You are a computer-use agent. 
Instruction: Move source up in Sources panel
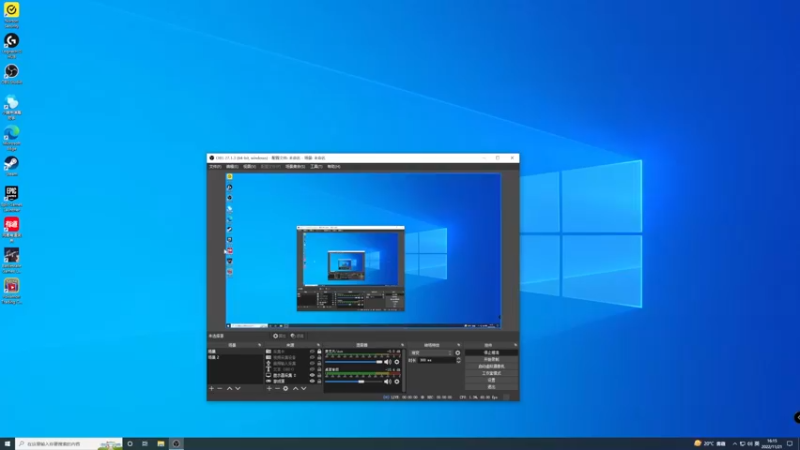click(295, 388)
